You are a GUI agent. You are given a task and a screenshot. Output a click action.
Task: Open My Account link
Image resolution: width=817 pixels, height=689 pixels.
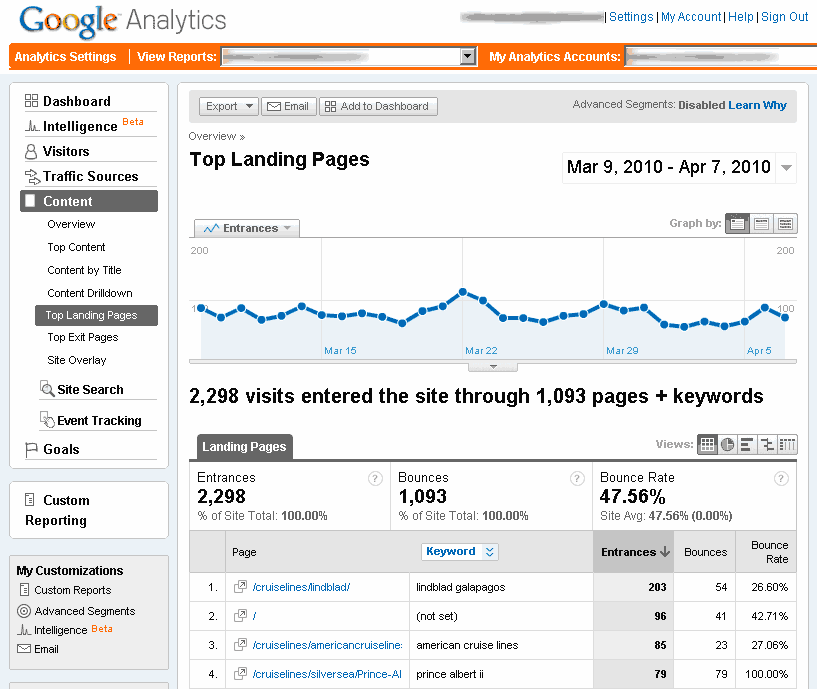click(x=691, y=17)
